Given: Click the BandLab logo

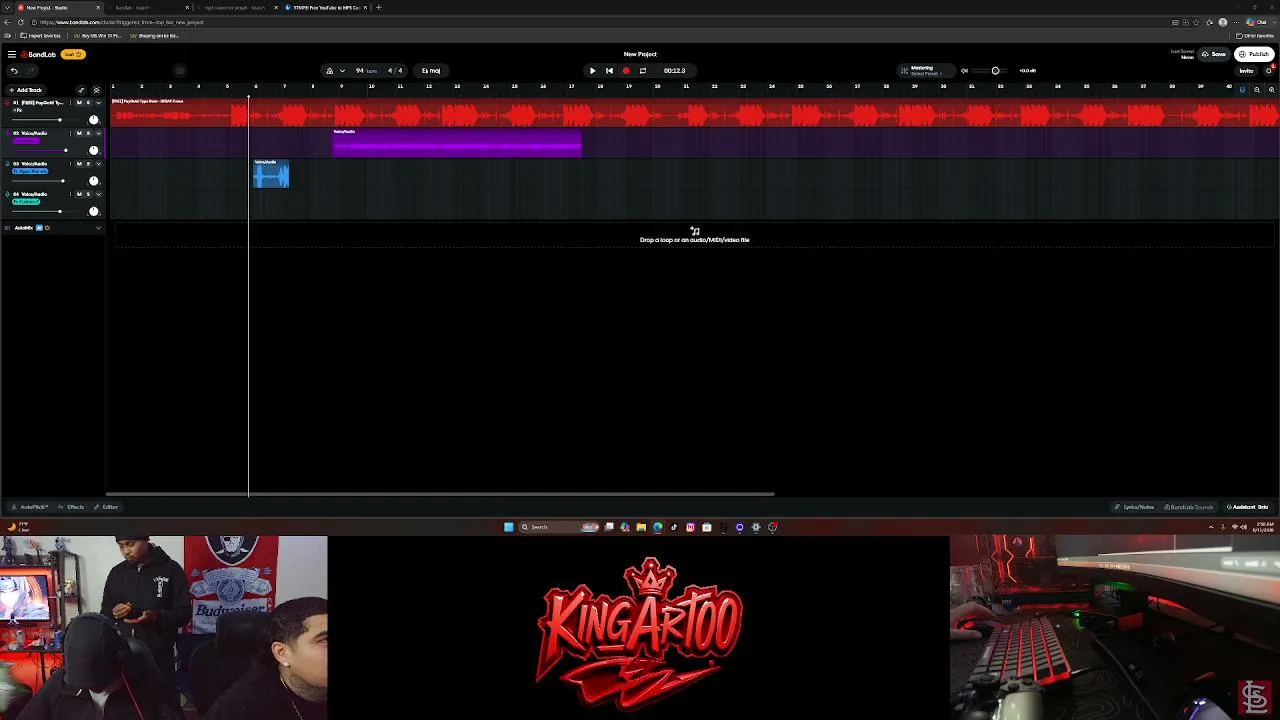Looking at the screenshot, I should [40, 54].
